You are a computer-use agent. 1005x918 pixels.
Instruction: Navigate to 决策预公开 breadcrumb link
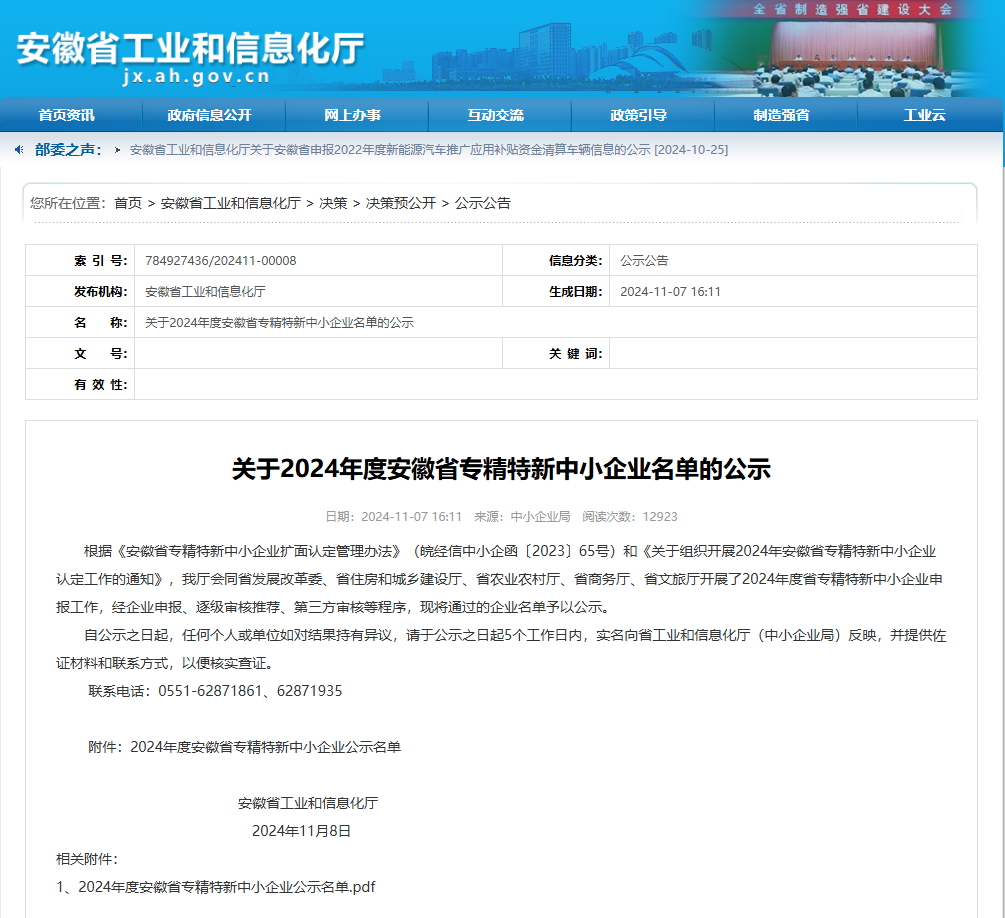(400, 203)
